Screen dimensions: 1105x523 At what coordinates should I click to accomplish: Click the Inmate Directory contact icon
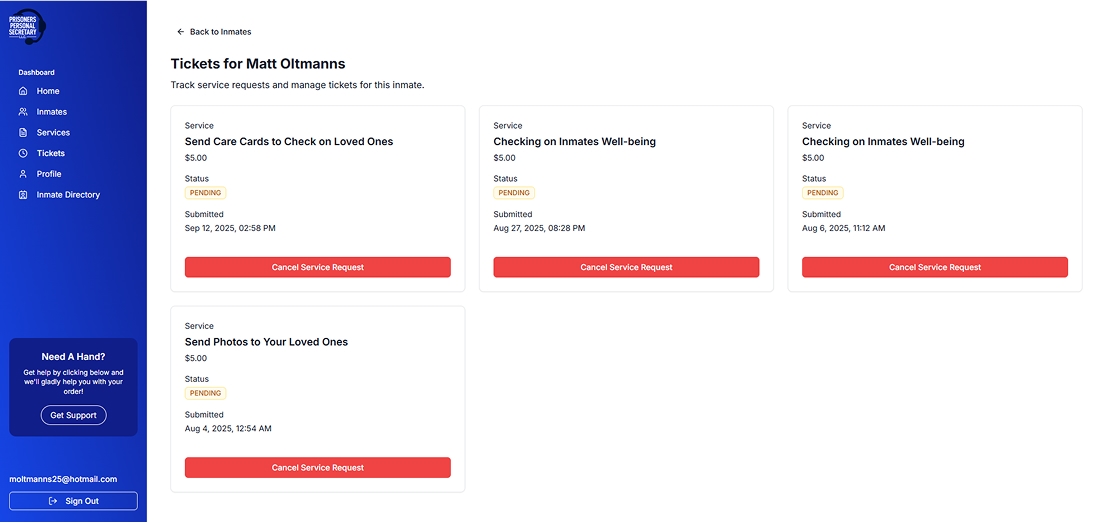coord(23,195)
